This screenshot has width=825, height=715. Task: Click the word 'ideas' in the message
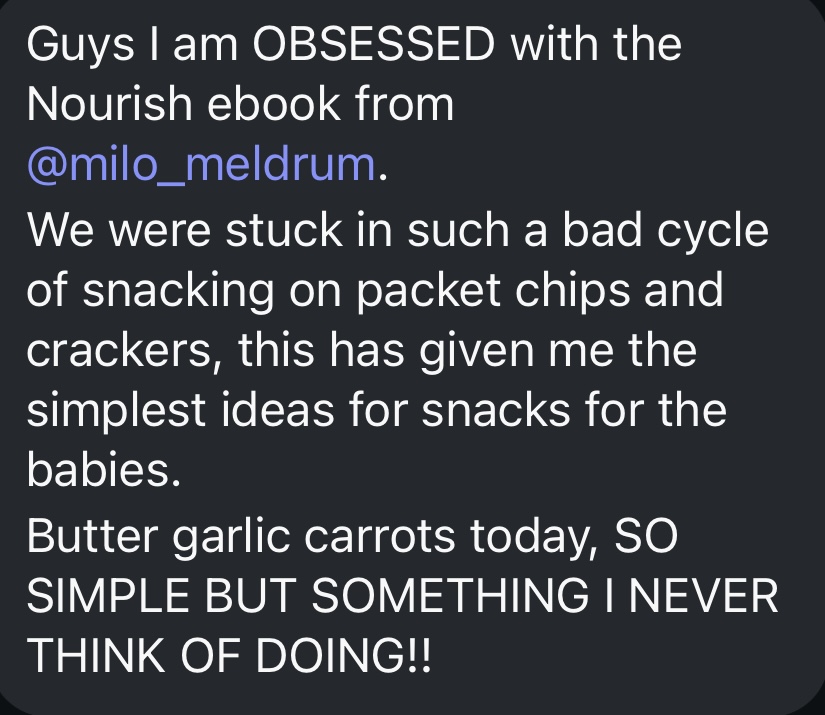[x=278, y=410]
